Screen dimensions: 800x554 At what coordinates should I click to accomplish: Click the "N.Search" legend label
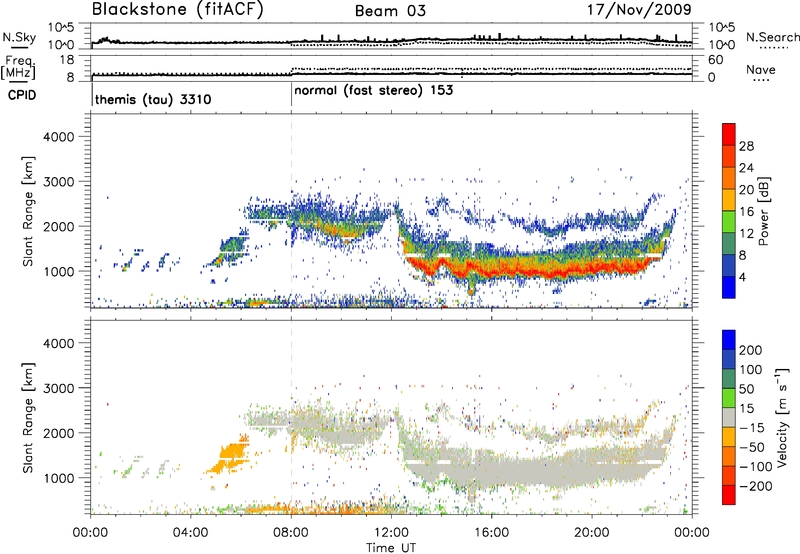(772, 37)
